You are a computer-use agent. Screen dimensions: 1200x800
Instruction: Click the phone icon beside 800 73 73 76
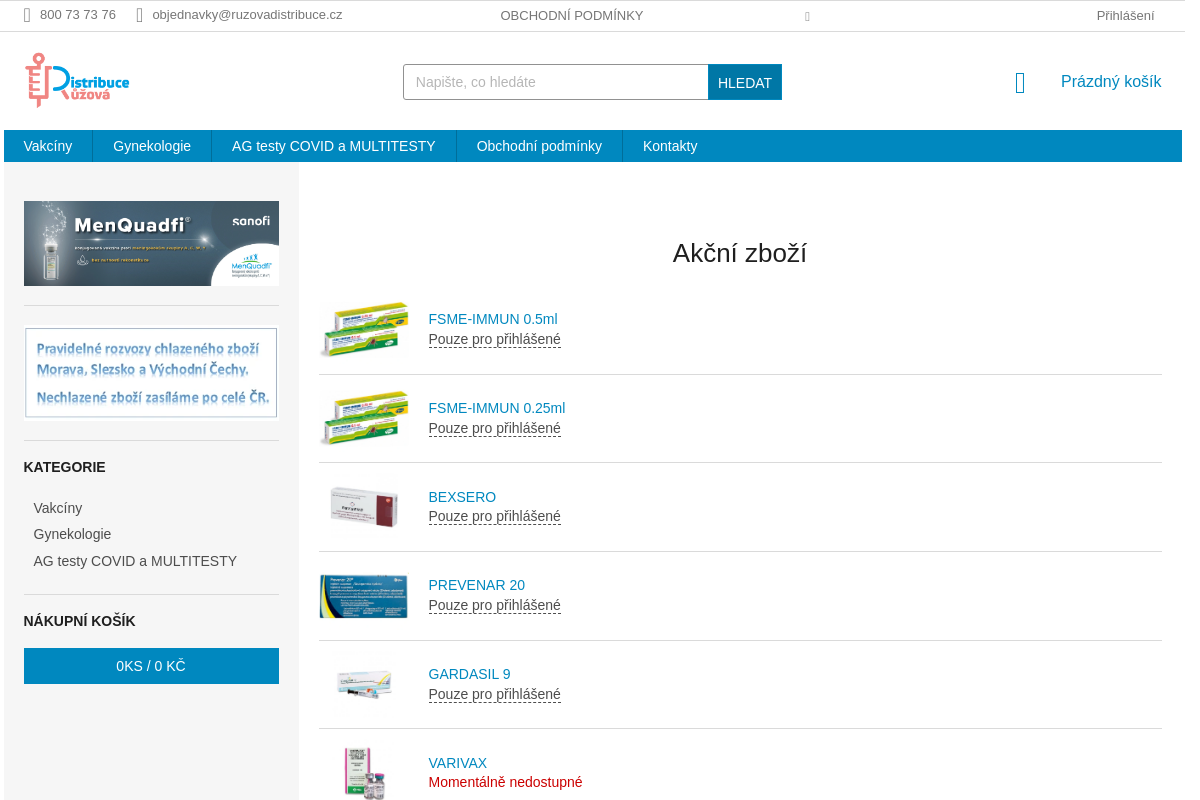[27, 15]
